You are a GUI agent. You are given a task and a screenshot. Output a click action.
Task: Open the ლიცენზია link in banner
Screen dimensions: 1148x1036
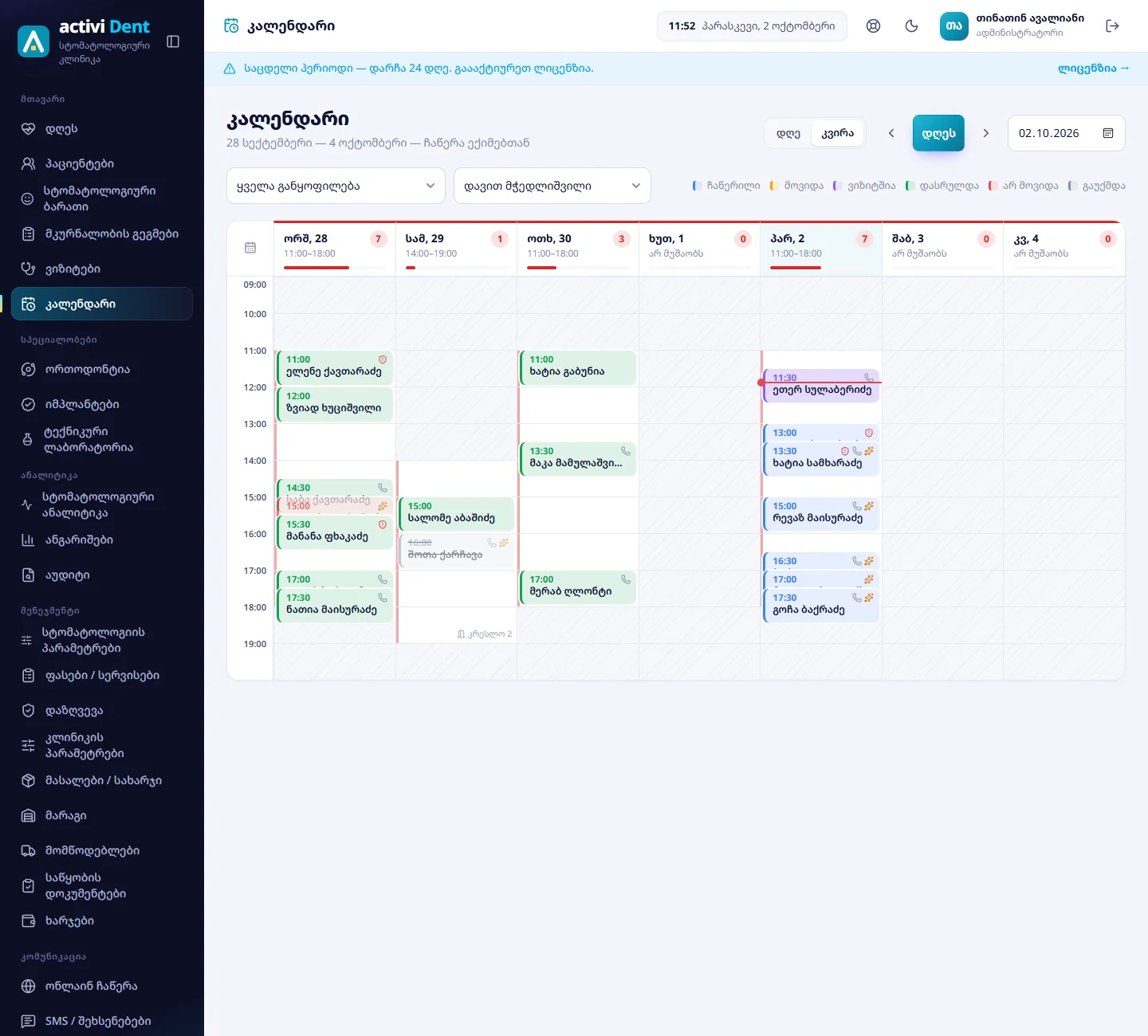[1093, 69]
